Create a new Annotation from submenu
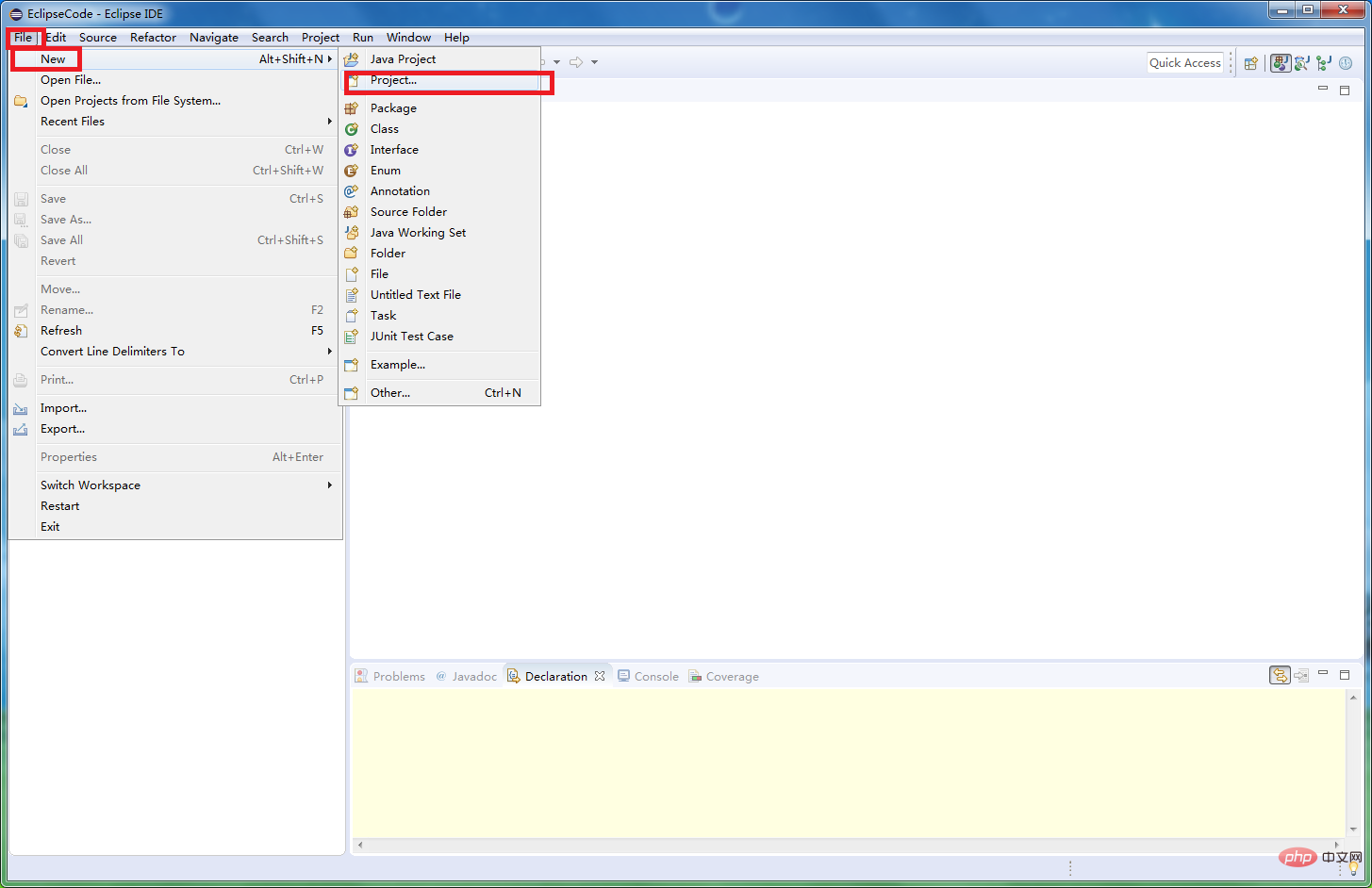The image size is (1372, 888). [439, 190]
